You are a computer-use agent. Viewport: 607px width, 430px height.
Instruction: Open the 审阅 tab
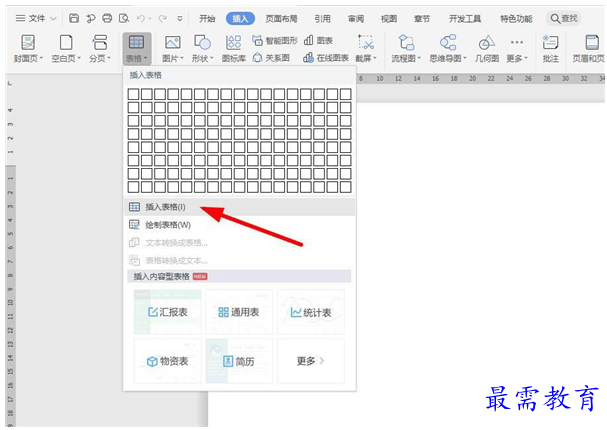(x=356, y=19)
